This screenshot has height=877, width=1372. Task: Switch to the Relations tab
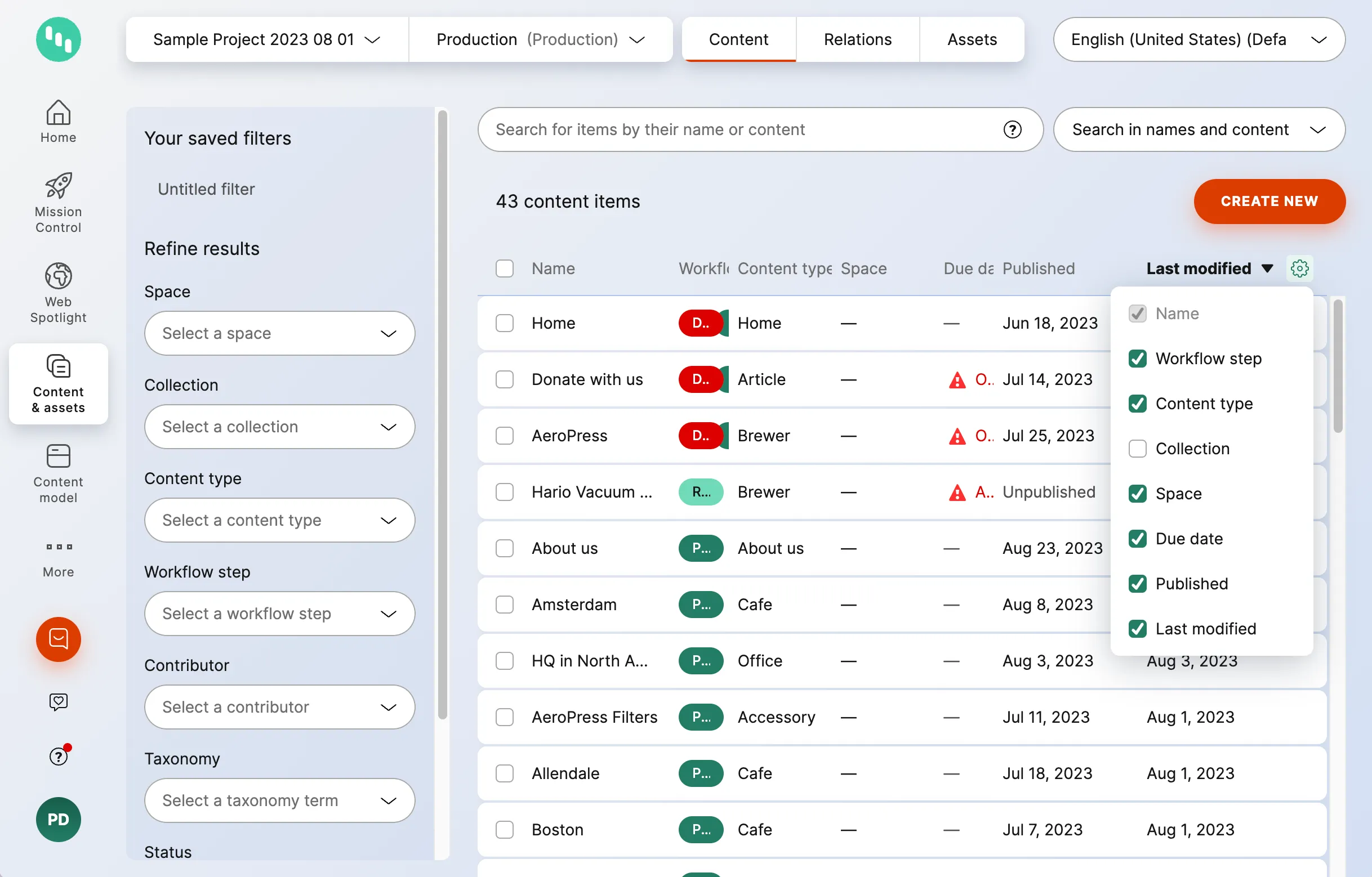coord(857,39)
